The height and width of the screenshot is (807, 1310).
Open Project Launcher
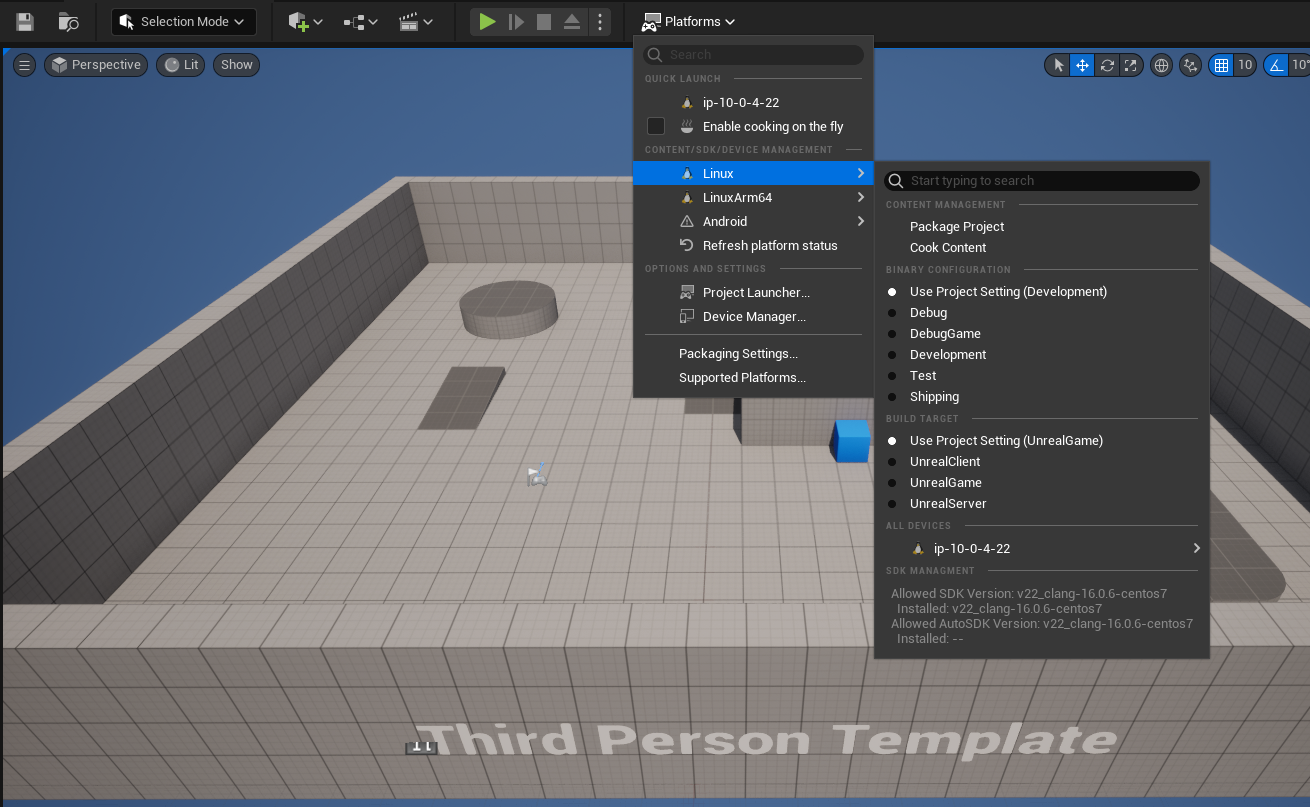(x=753, y=292)
